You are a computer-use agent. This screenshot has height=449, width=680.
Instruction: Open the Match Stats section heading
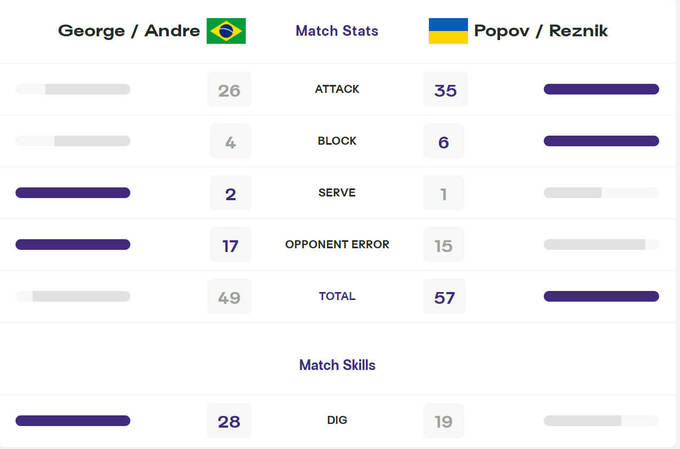tap(337, 31)
